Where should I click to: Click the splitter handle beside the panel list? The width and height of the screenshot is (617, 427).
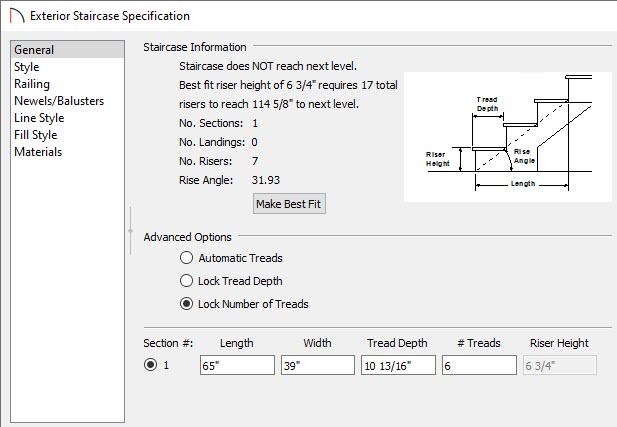(131, 231)
